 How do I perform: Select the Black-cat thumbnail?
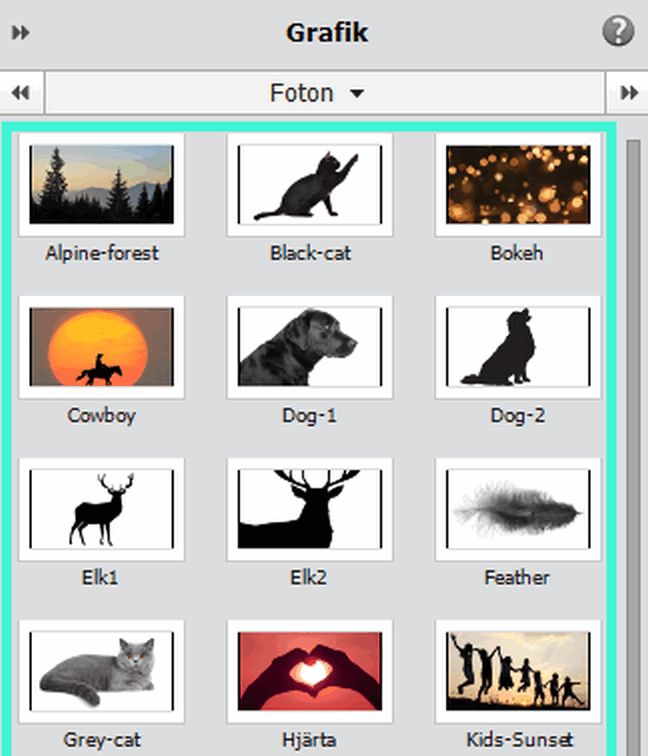pyautogui.click(x=310, y=185)
